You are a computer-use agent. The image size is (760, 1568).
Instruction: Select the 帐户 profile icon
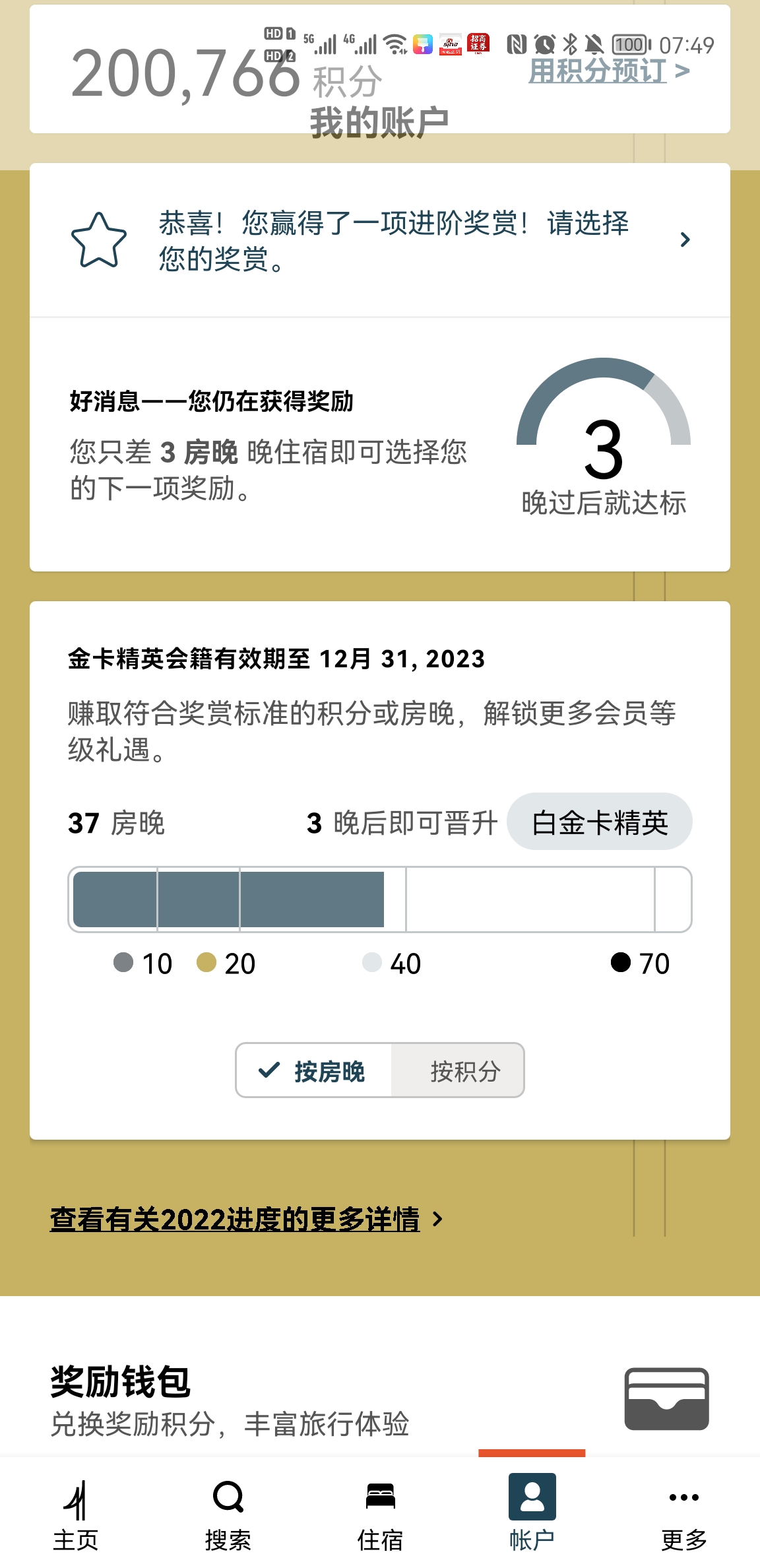click(532, 1497)
